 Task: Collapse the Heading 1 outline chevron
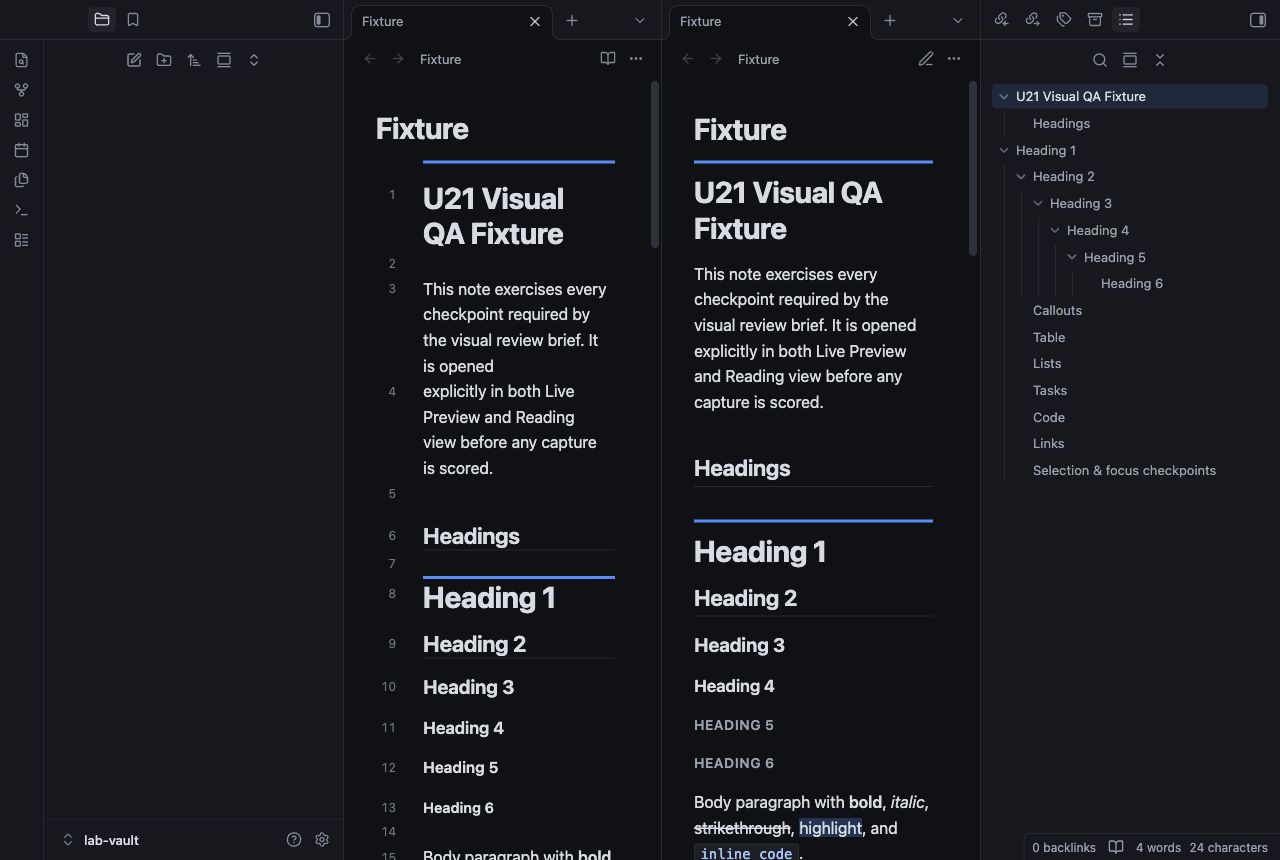1004,150
